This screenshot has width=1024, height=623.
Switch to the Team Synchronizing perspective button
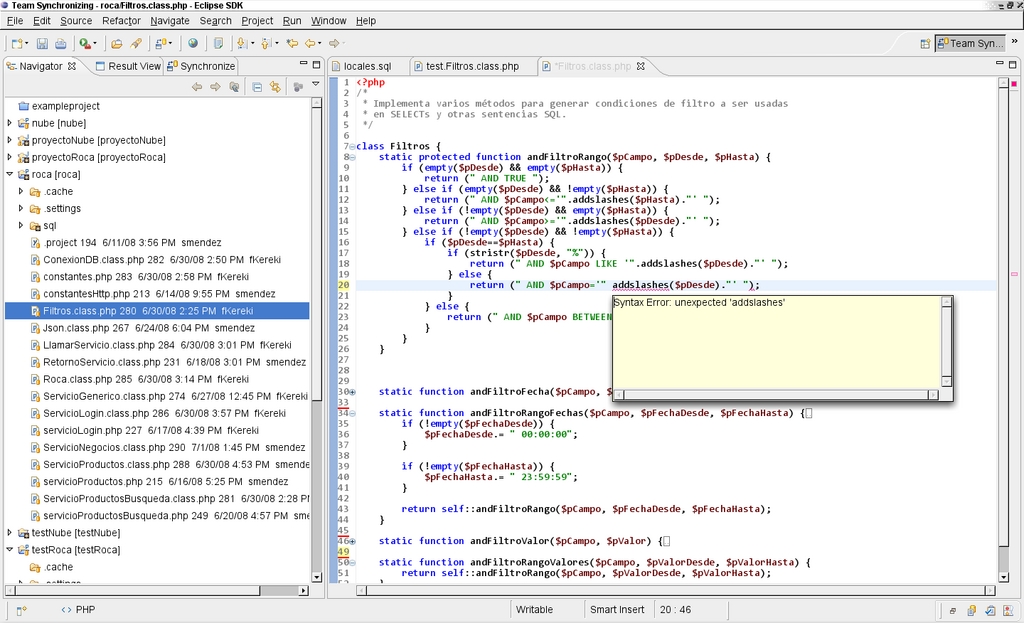[x=969, y=44]
